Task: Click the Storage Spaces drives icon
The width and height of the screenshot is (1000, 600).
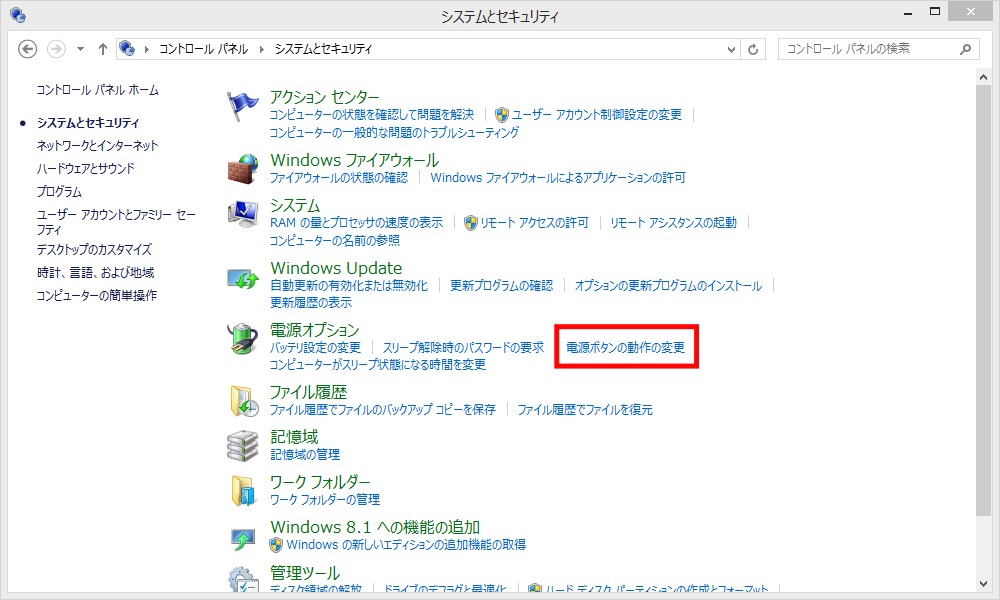Action: pos(243,446)
